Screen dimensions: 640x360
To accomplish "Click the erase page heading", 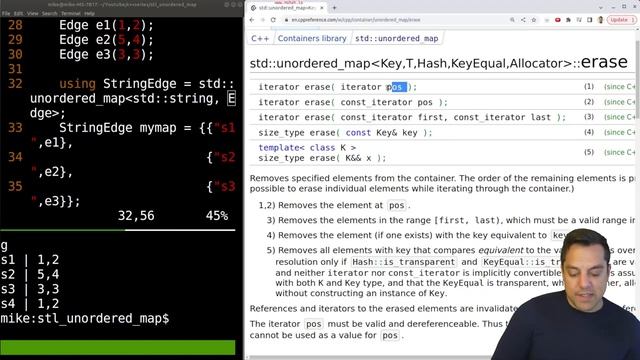I will (x=439, y=62).
